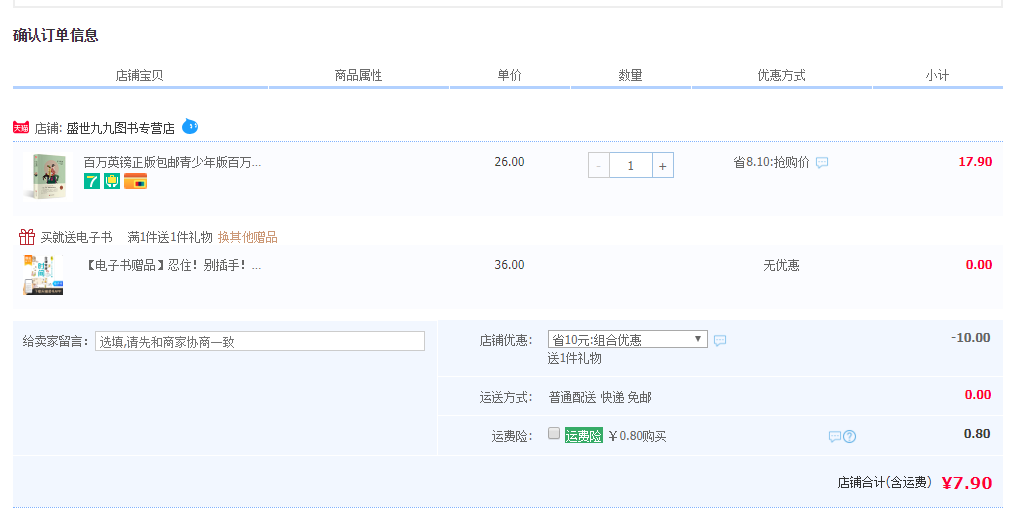Click the 运送方式 label
Screen dimensions: 1009x508
[x=506, y=397]
